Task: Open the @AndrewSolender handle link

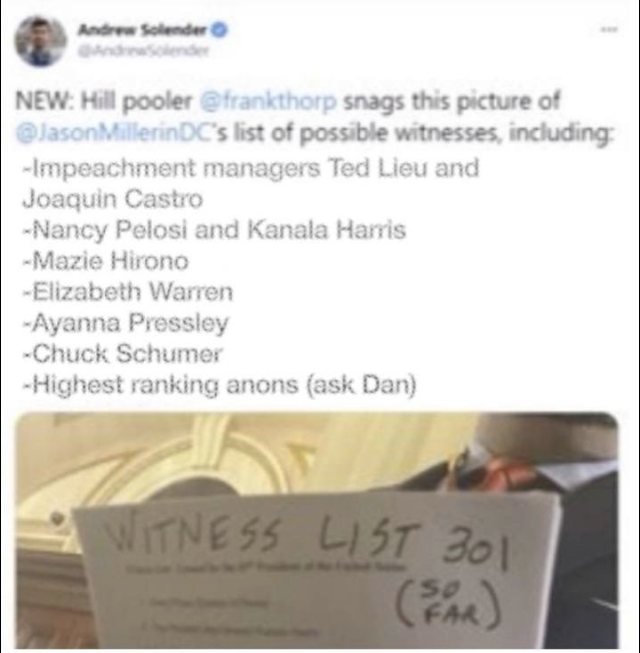Action: coord(143,52)
